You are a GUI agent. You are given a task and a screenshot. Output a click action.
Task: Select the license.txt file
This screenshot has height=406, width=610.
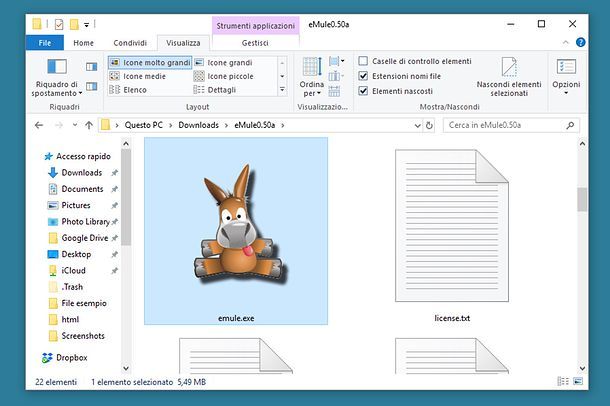tap(452, 236)
